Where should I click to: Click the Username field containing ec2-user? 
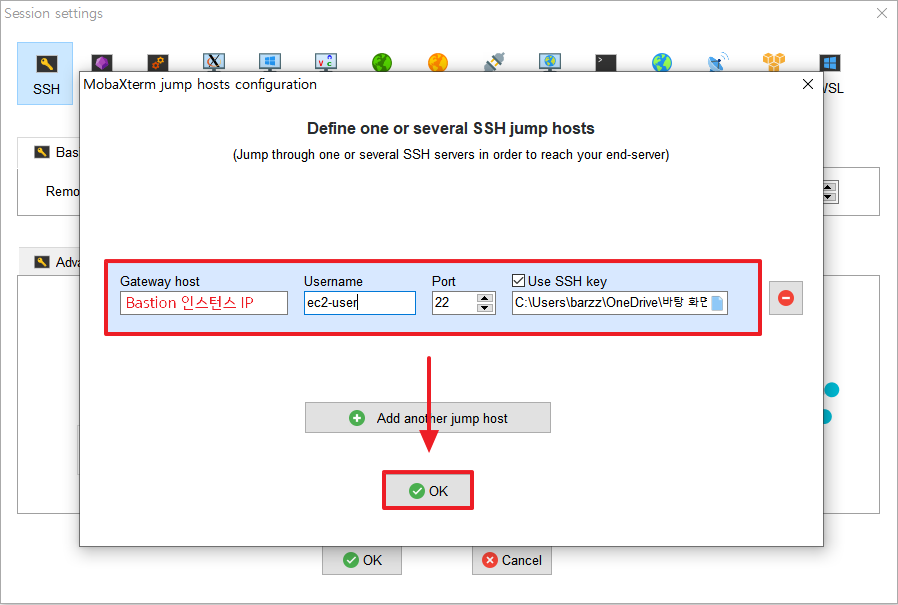tap(360, 303)
